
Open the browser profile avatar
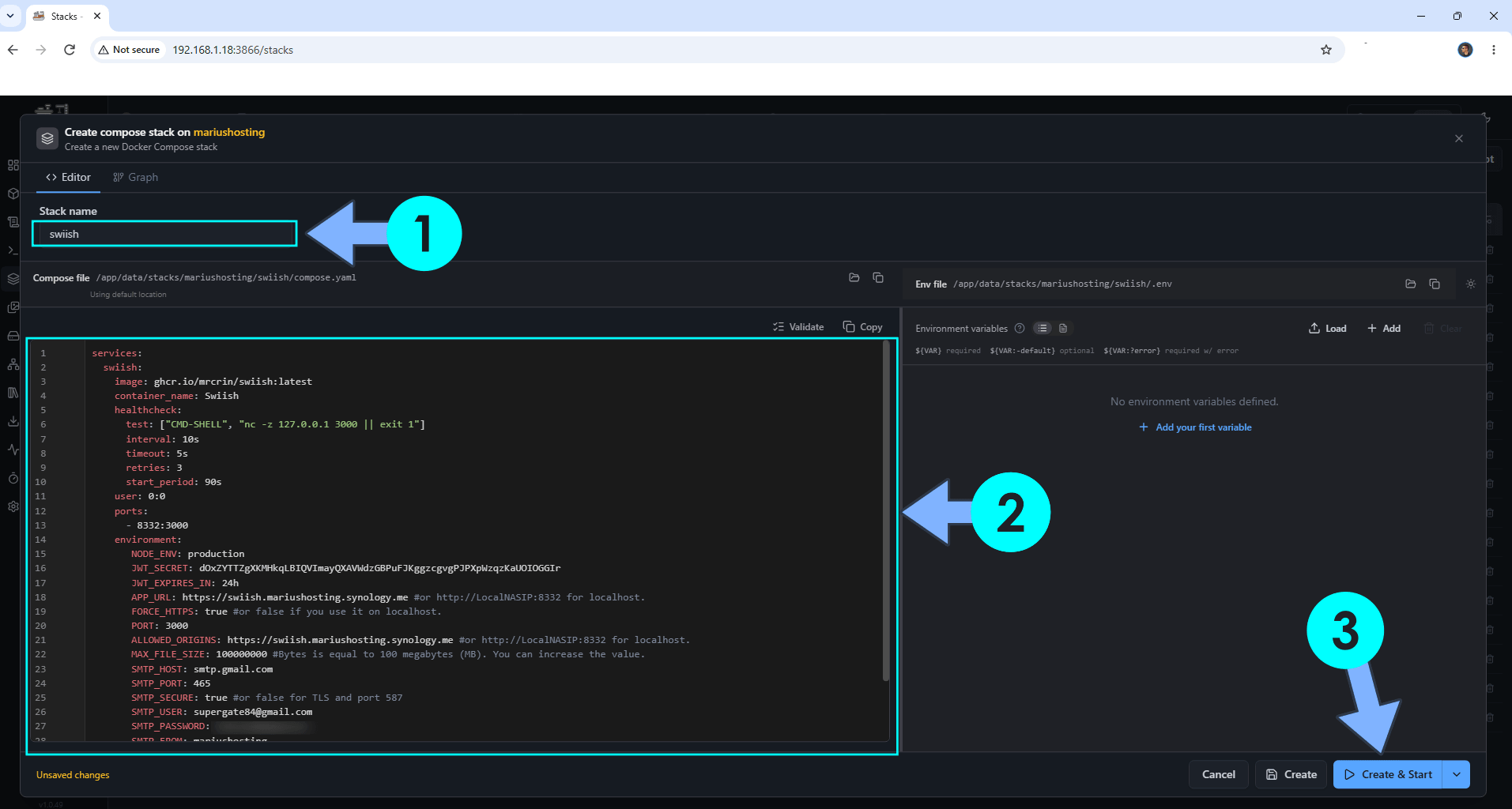(x=1465, y=50)
